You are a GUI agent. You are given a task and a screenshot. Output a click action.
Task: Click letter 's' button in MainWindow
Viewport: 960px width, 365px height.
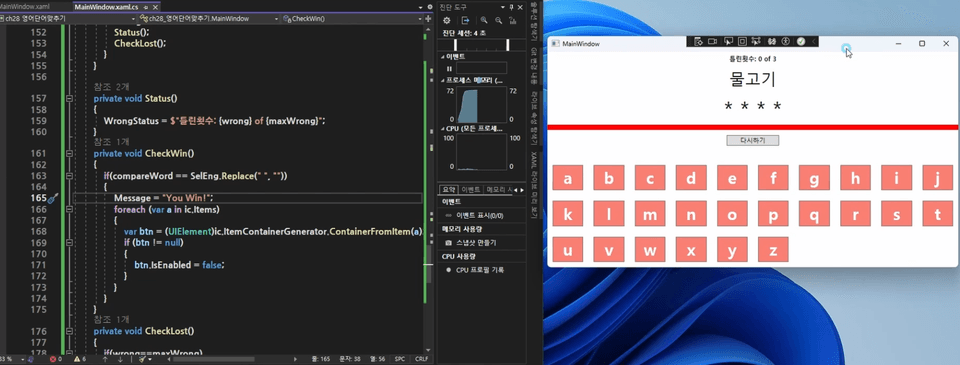896,214
